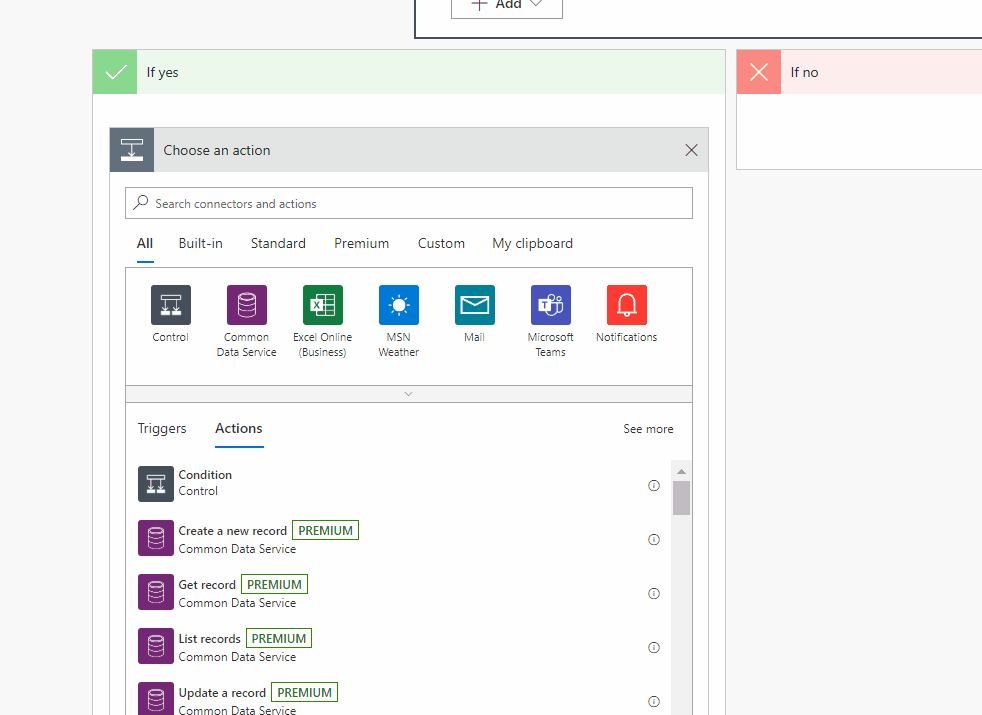Click the search connectors input field

pos(400,202)
